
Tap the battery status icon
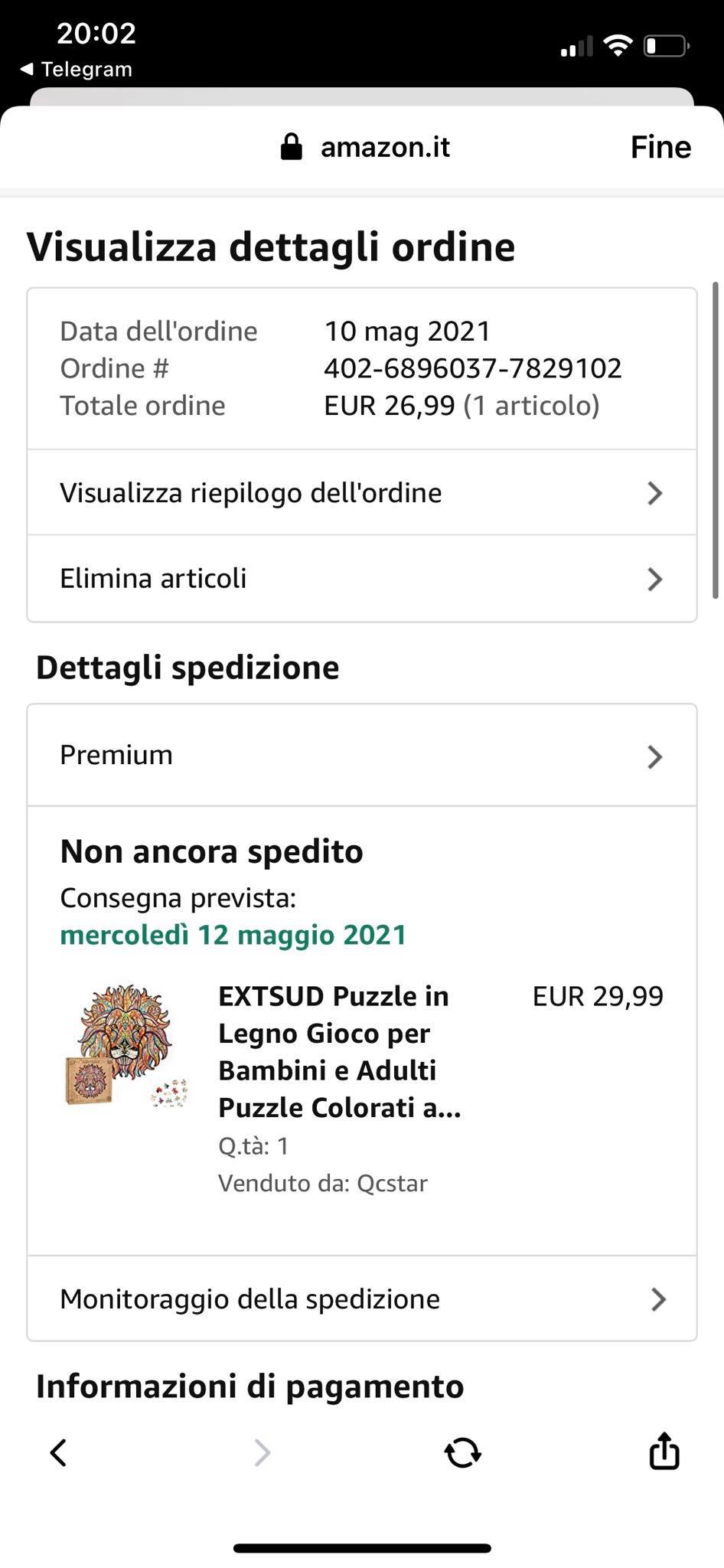point(666,46)
